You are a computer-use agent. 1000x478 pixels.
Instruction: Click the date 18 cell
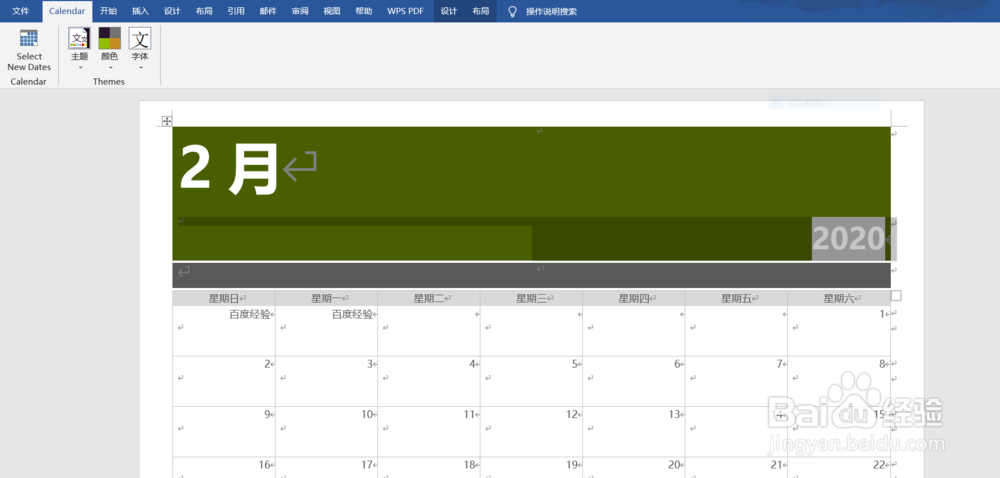pyautogui.click(x=429, y=468)
